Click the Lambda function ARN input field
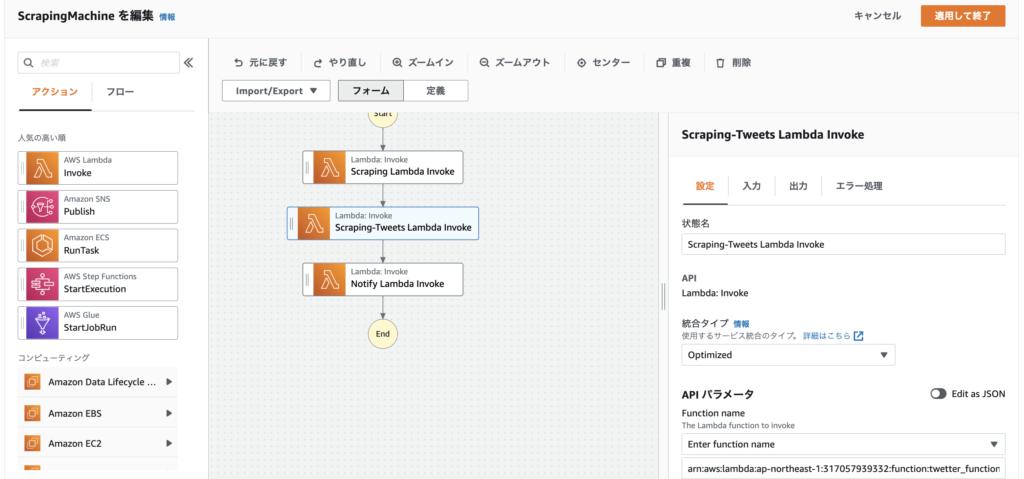Viewport: 1024px width, 479px height. (x=843, y=469)
